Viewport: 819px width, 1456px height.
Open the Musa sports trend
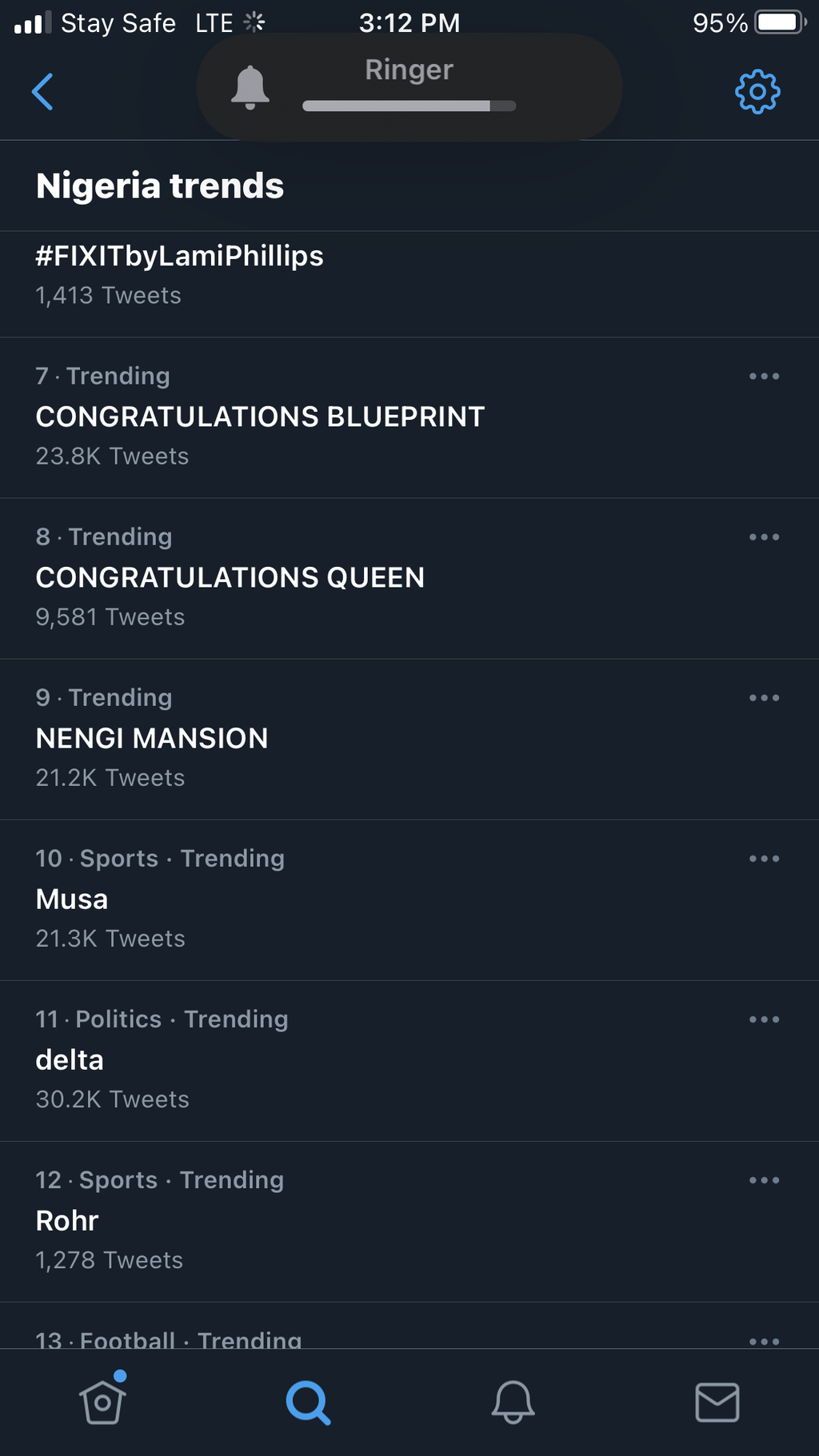(x=72, y=899)
